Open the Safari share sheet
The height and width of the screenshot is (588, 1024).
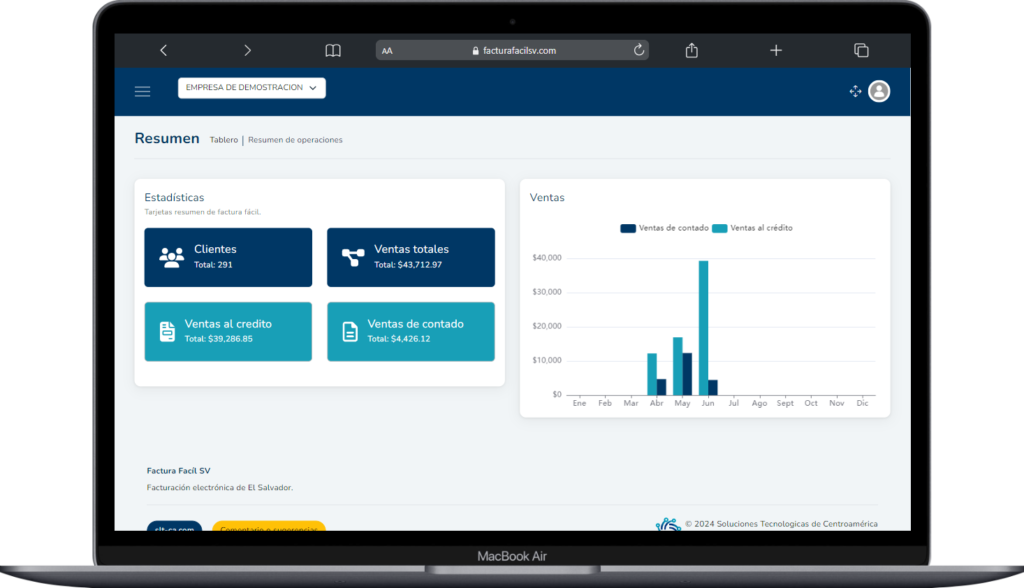point(692,50)
